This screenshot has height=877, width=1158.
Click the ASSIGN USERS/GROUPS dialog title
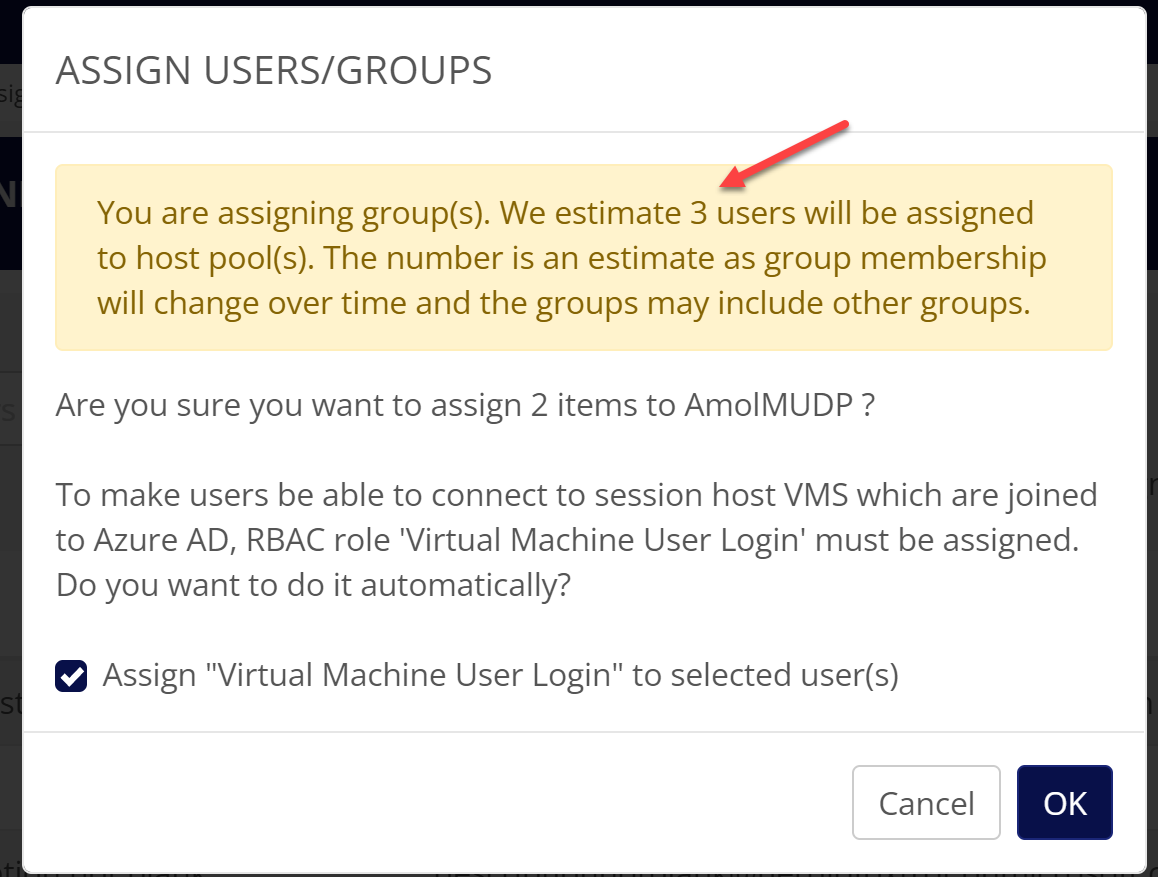coord(273,71)
